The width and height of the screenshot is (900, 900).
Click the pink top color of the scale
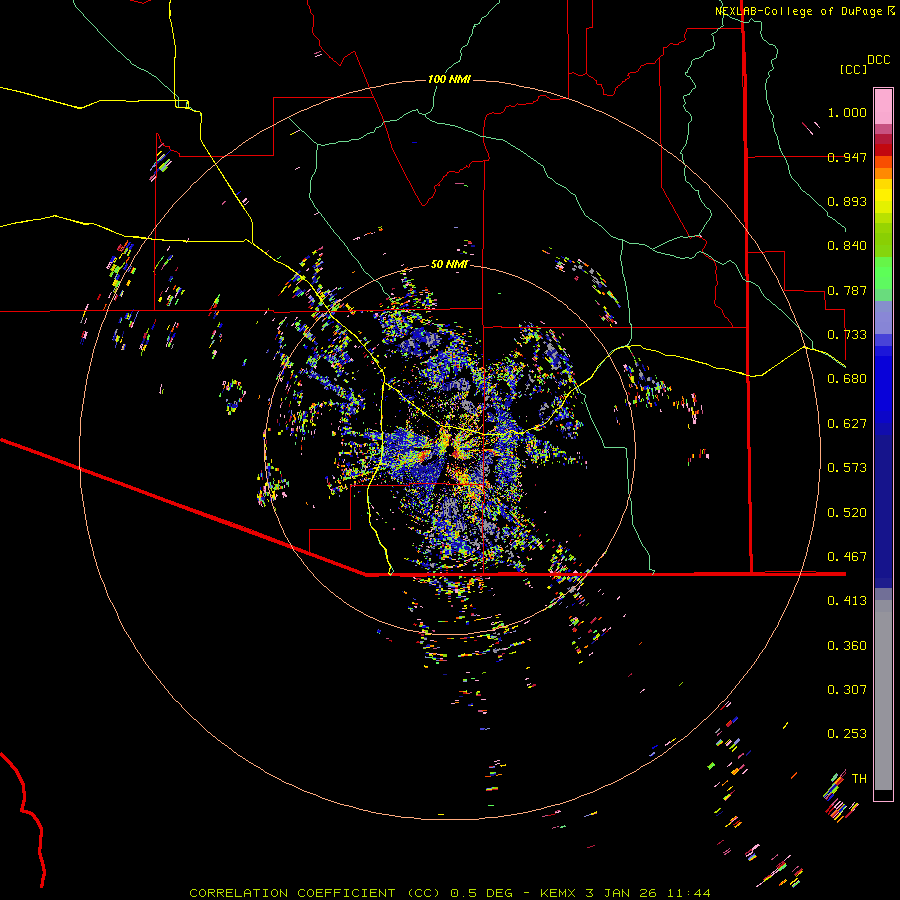pyautogui.click(x=883, y=107)
